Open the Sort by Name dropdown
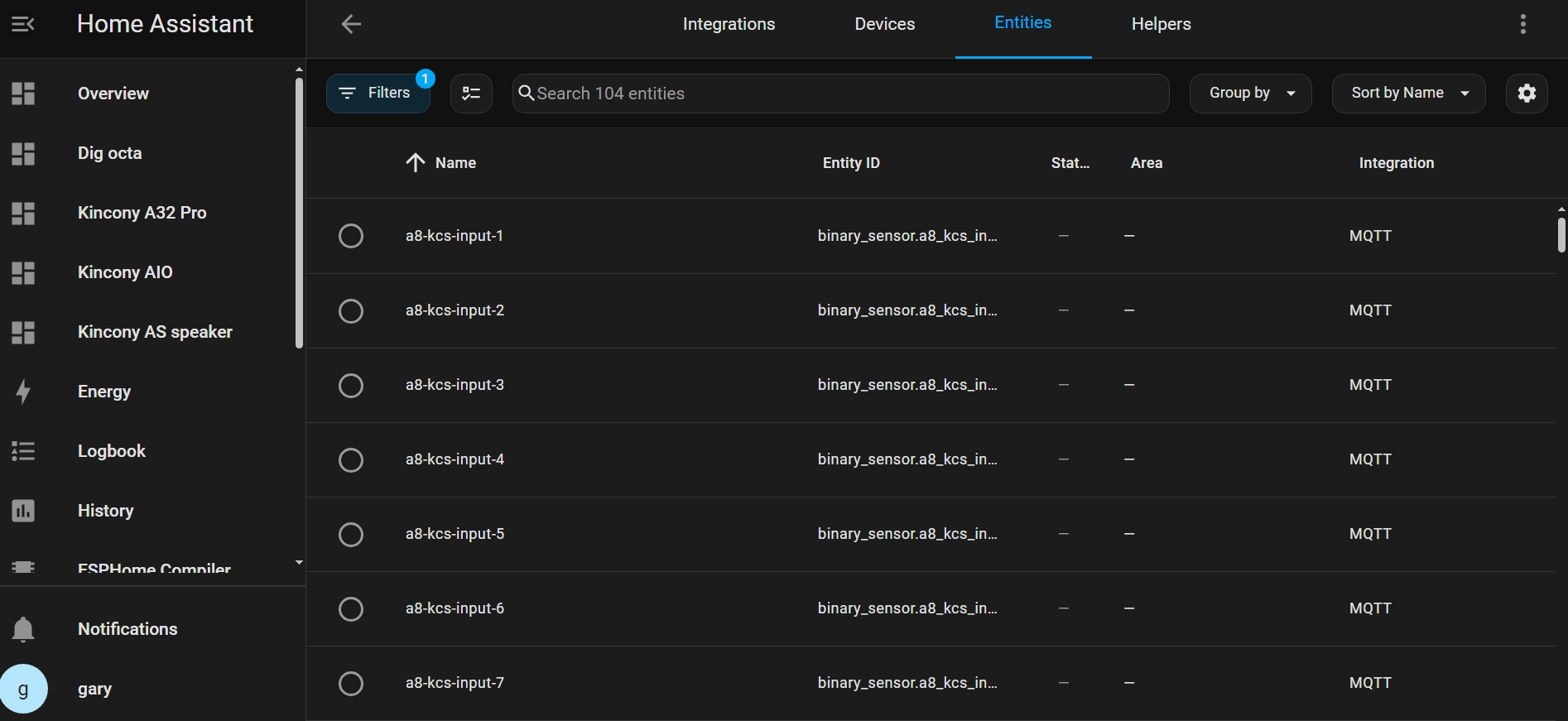Screen dimensions: 1568x721 click(x=1408, y=94)
